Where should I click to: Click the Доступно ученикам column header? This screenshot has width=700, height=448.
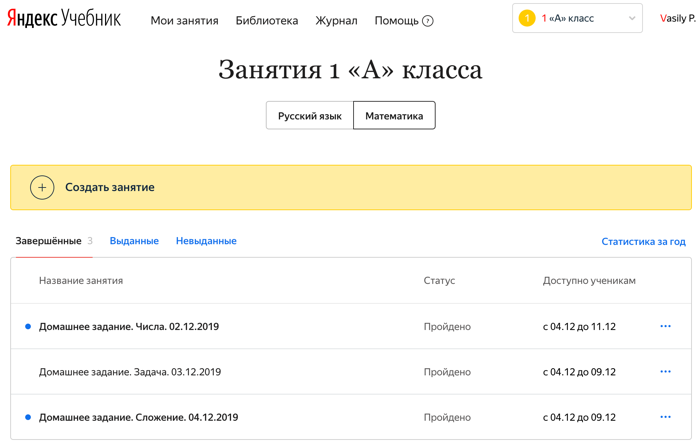589,281
